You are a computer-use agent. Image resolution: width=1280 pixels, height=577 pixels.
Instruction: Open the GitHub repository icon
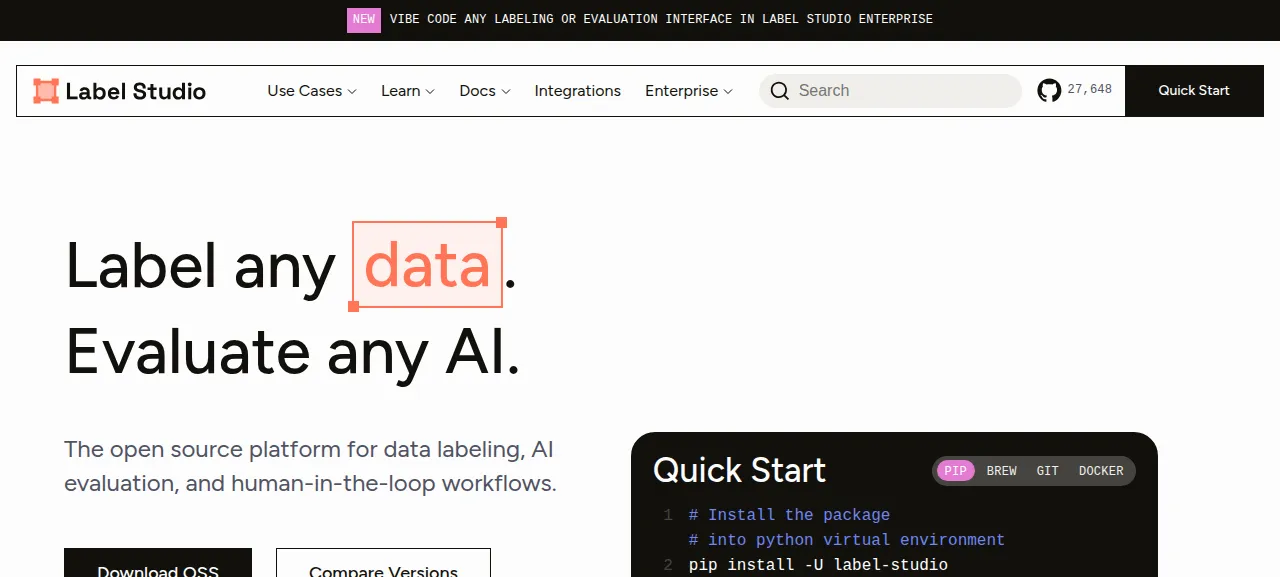[x=1049, y=90]
